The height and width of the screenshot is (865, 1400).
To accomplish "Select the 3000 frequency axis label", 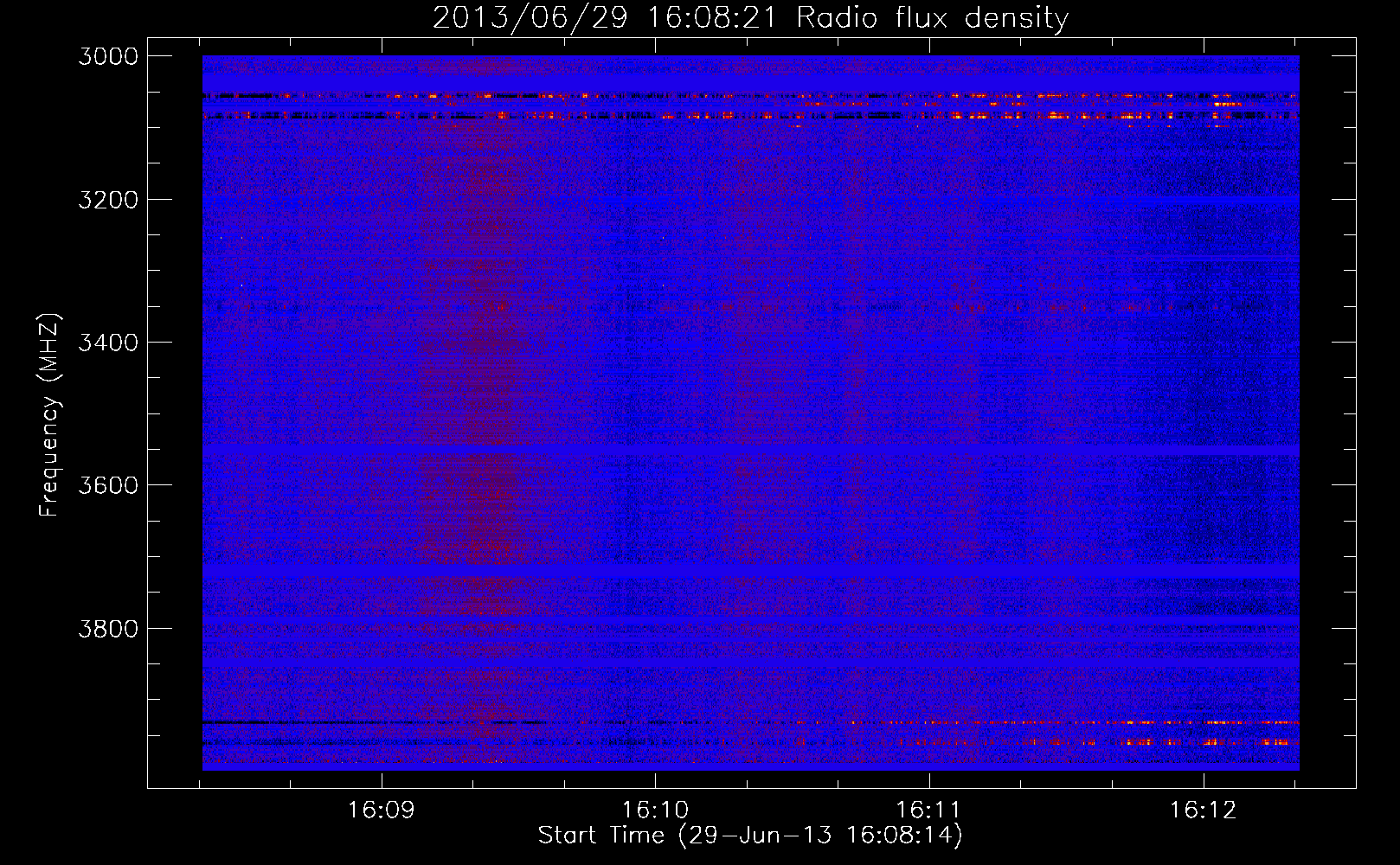I will point(108,56).
